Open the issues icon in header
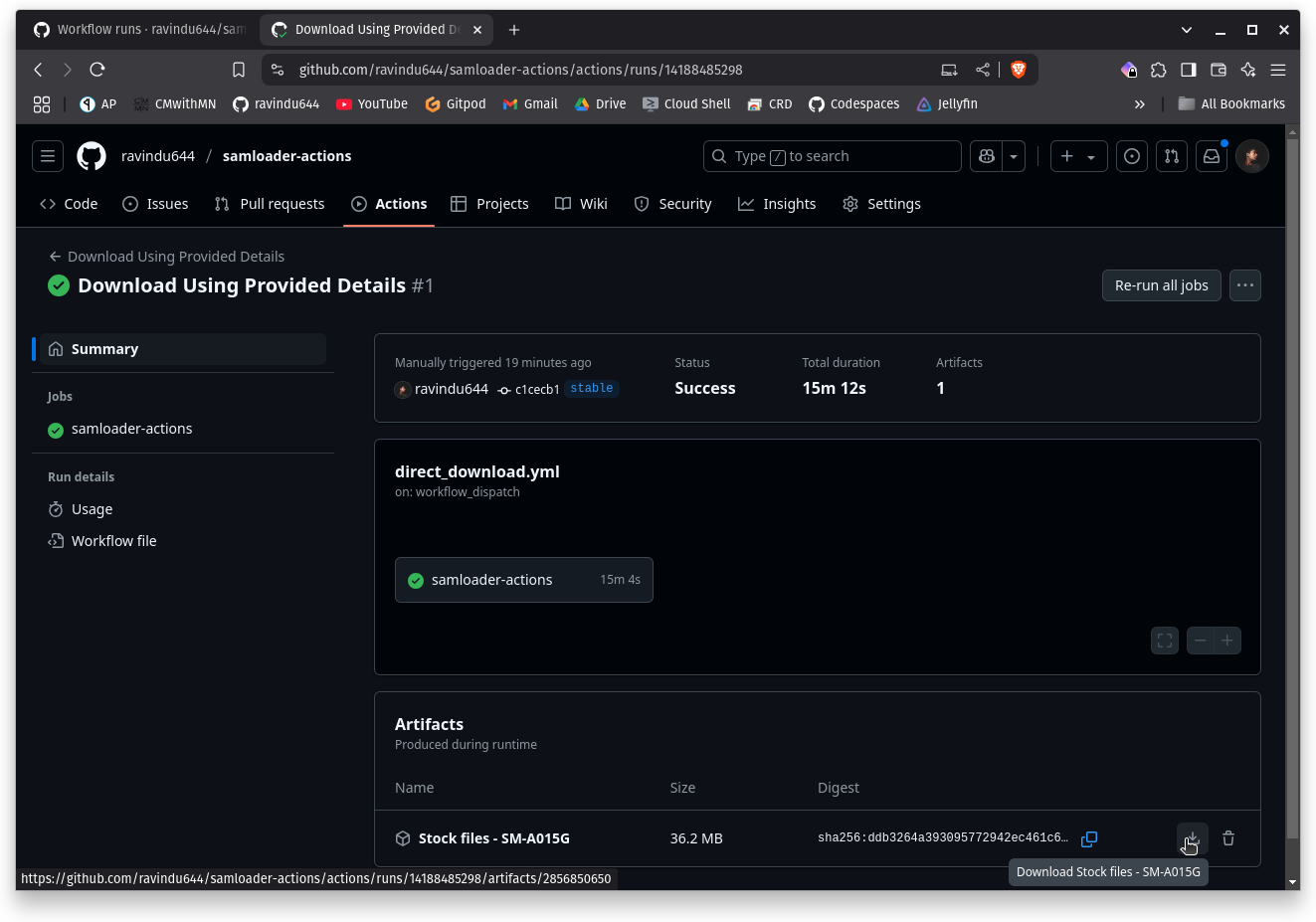Viewport: 1316px width, 922px height. coord(1132,156)
